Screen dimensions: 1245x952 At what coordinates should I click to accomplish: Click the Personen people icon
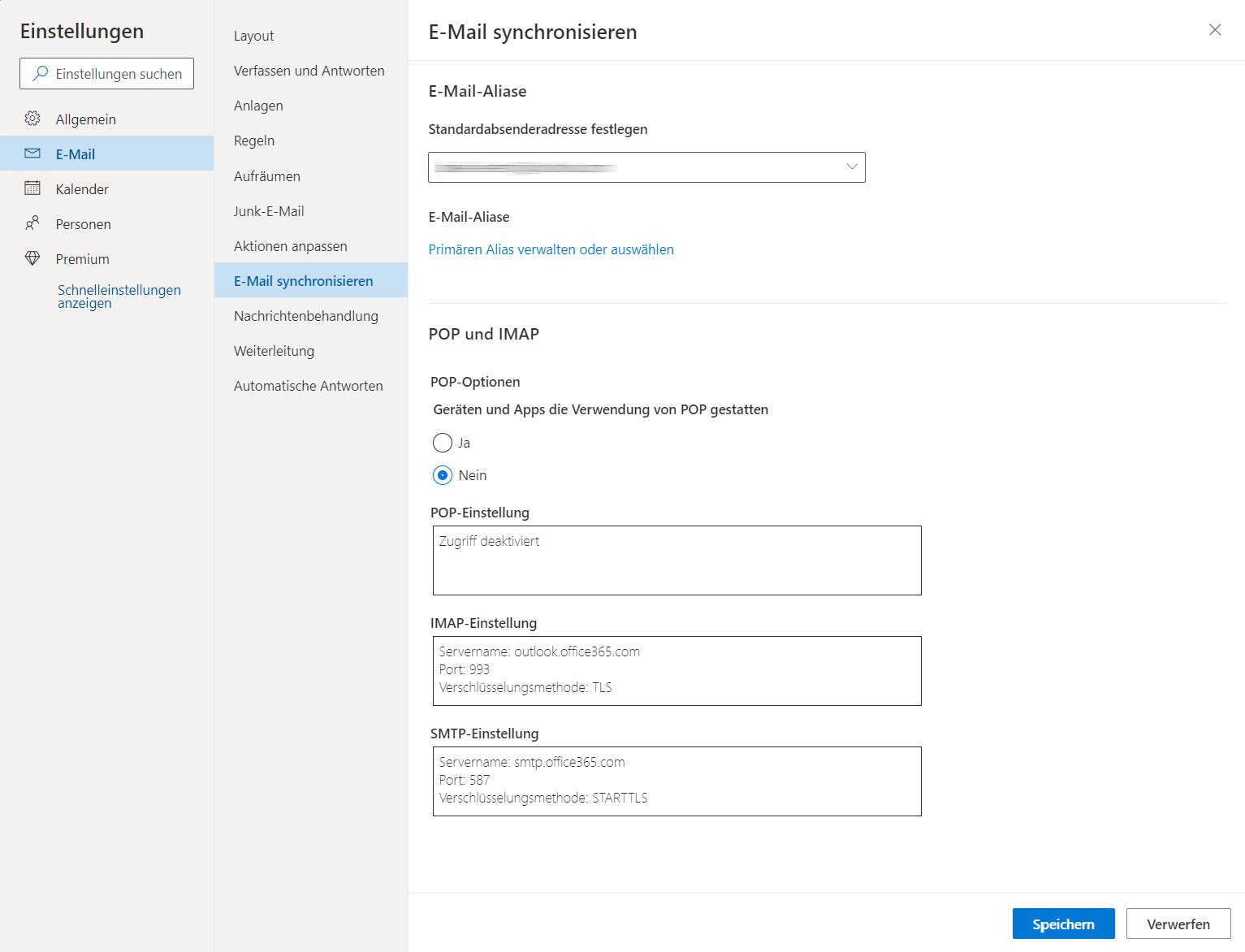[32, 223]
